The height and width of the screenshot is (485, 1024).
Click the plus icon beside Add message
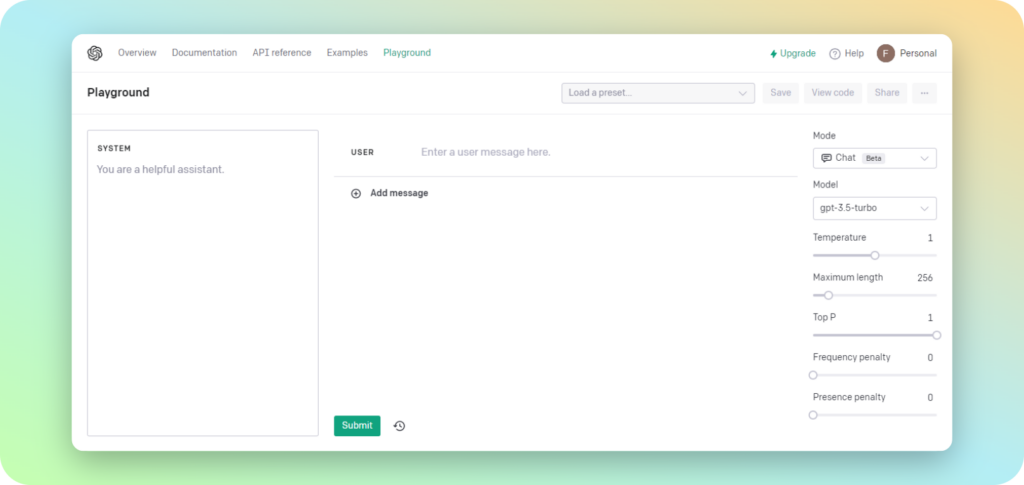point(356,193)
